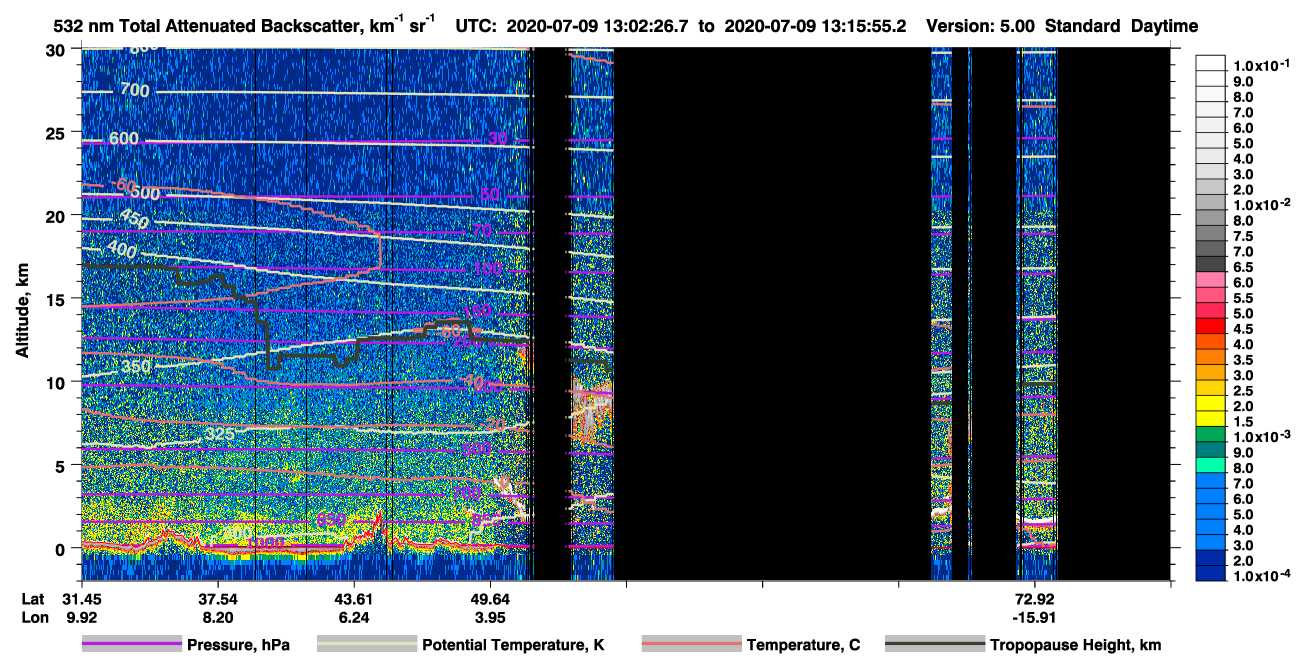Image resolution: width=1300 pixels, height=667 pixels.
Task: Click the Lat row label
Action: click(x=33, y=599)
